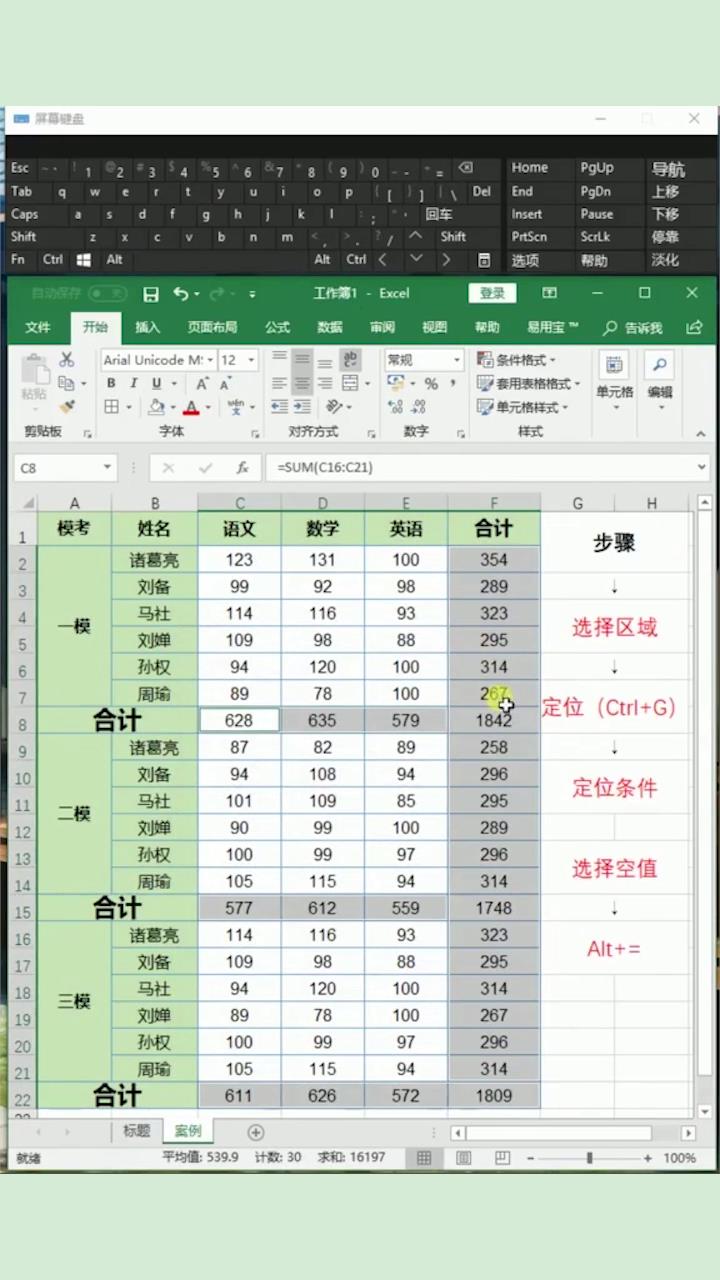Open the 套用表格格式 dropdown
Screen dimensions: 720x1280
click(529, 384)
